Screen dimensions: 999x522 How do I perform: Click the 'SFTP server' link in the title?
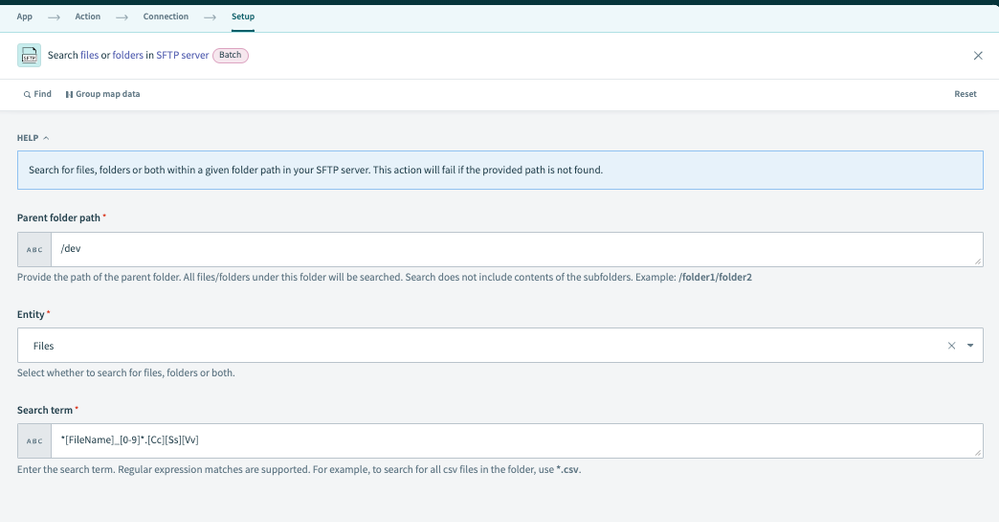pyautogui.click(x=182, y=56)
